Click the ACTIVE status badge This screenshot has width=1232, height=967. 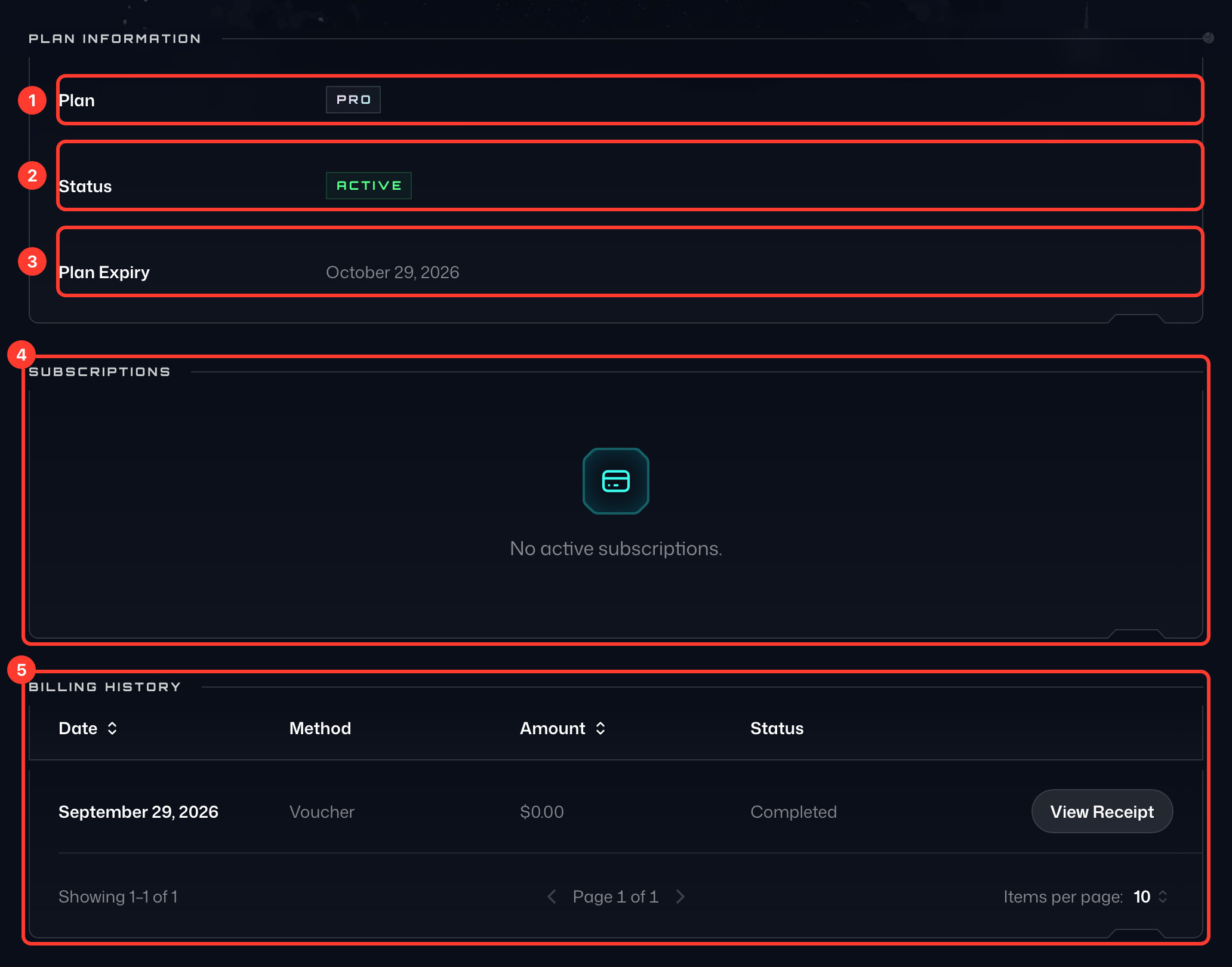pyautogui.click(x=369, y=186)
